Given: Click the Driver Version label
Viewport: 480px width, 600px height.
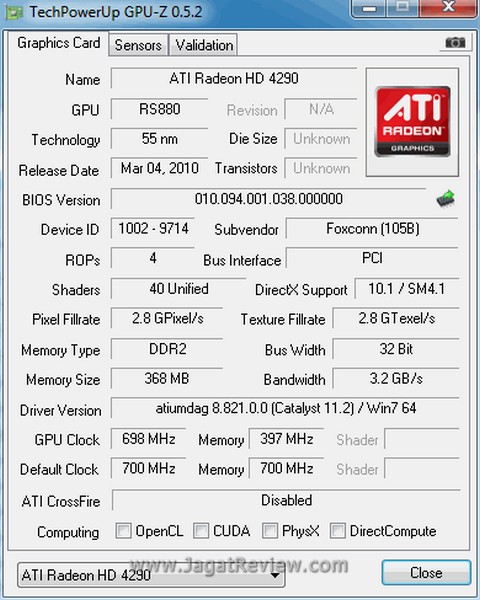Looking at the screenshot, I should (x=60, y=410).
